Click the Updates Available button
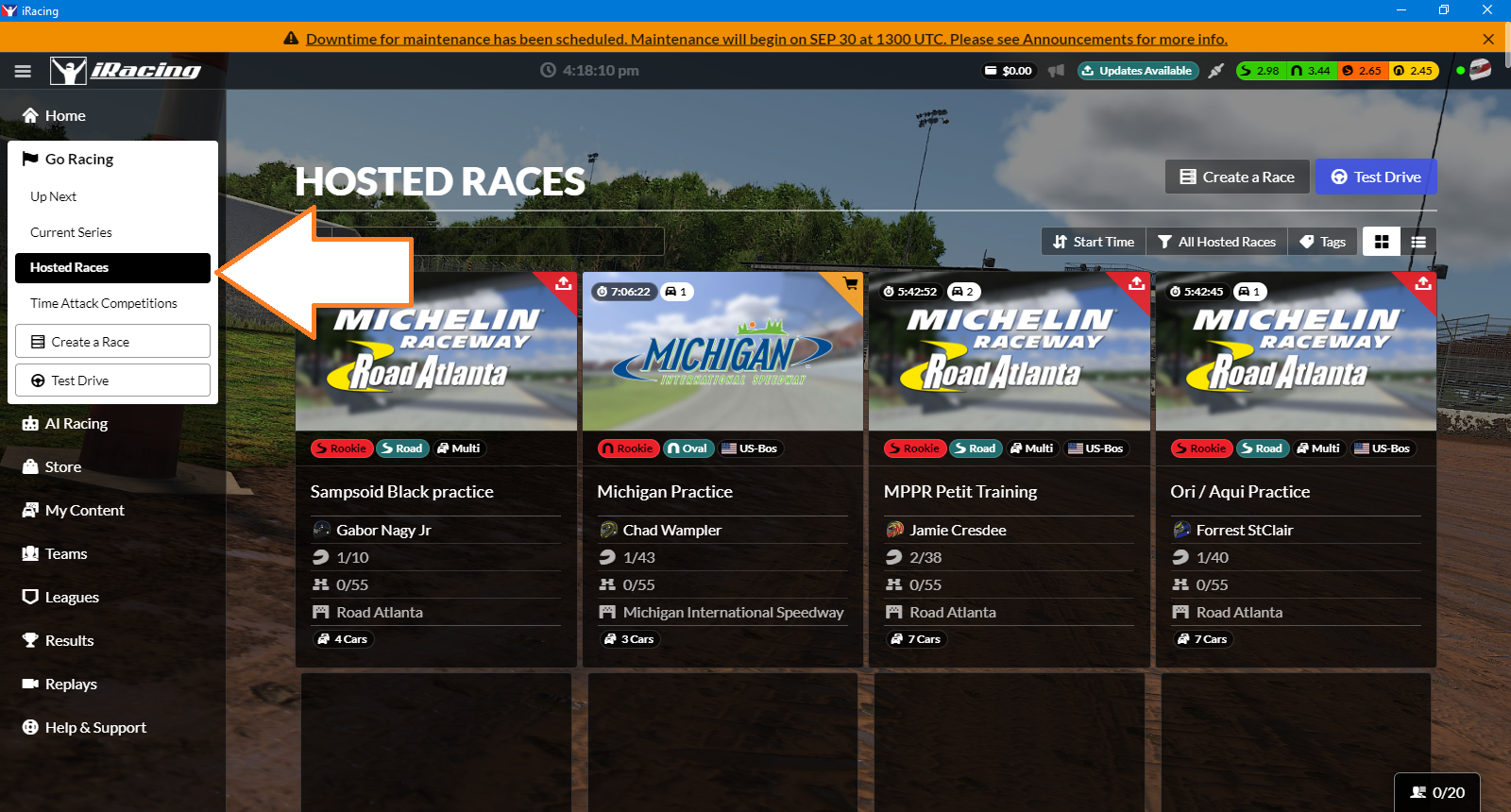The image size is (1511, 812). click(x=1137, y=71)
